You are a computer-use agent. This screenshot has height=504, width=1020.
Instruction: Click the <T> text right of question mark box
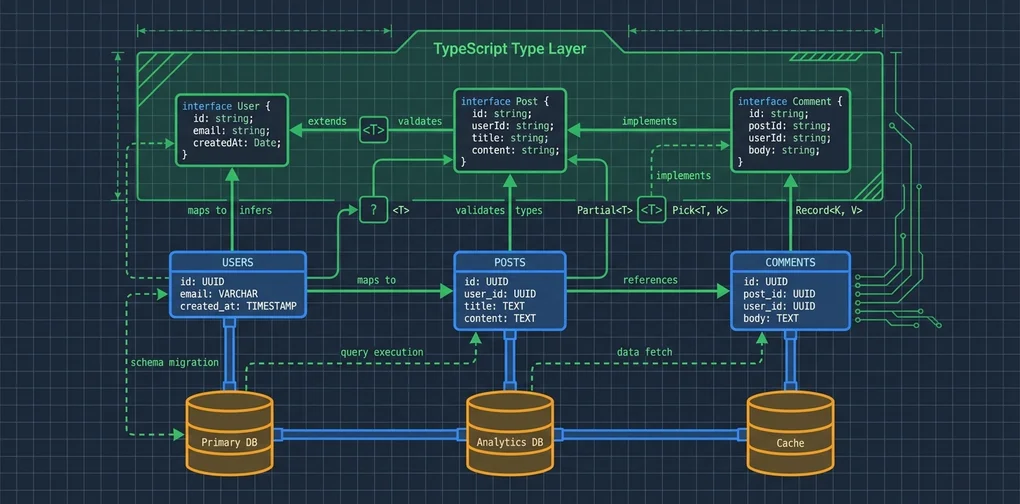tap(401, 210)
